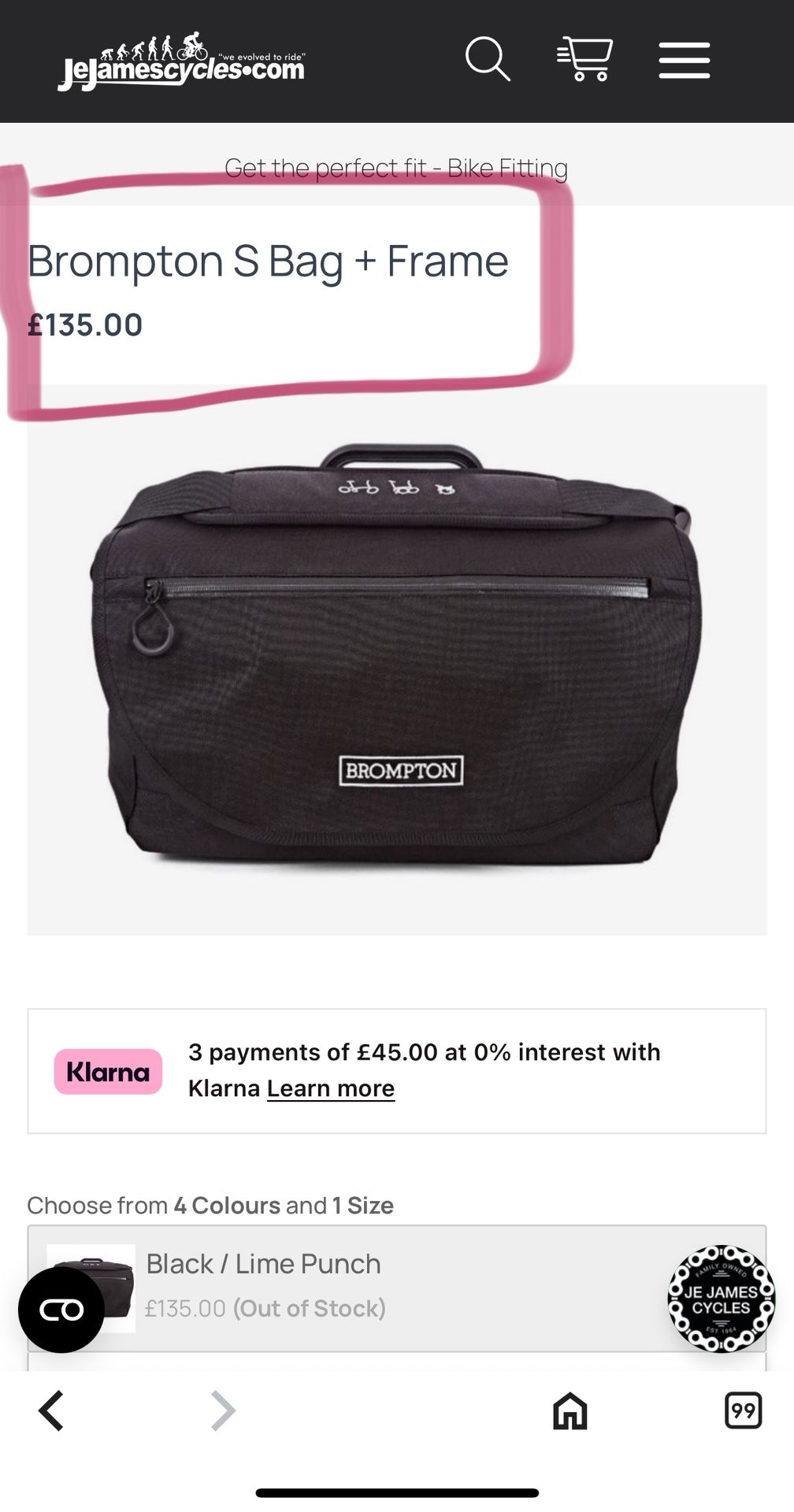Click the Get the perfect fit Bike Fitting banner
This screenshot has width=794, height=1512.
pyautogui.click(x=396, y=168)
